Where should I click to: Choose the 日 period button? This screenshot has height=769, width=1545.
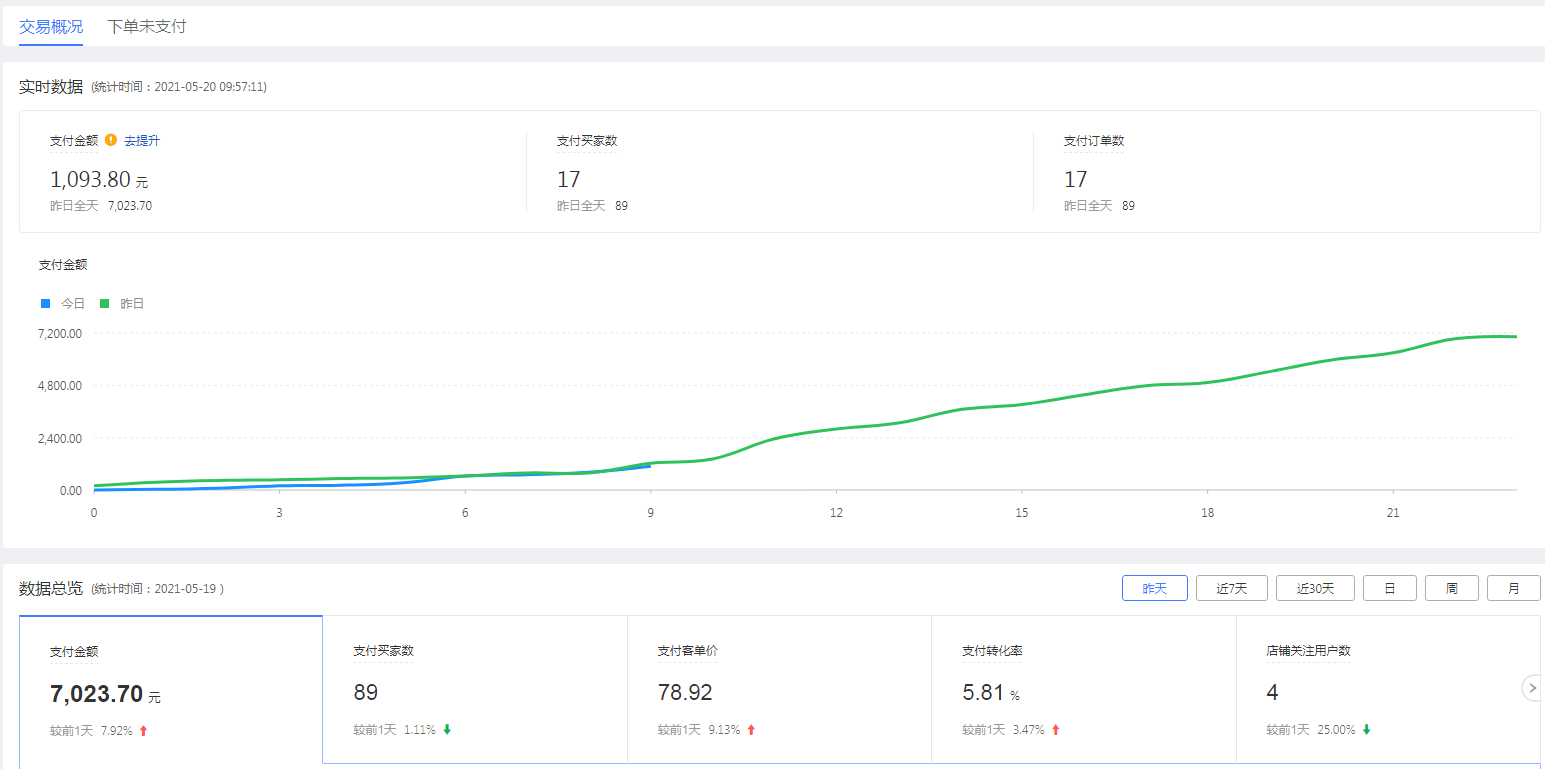point(1390,588)
